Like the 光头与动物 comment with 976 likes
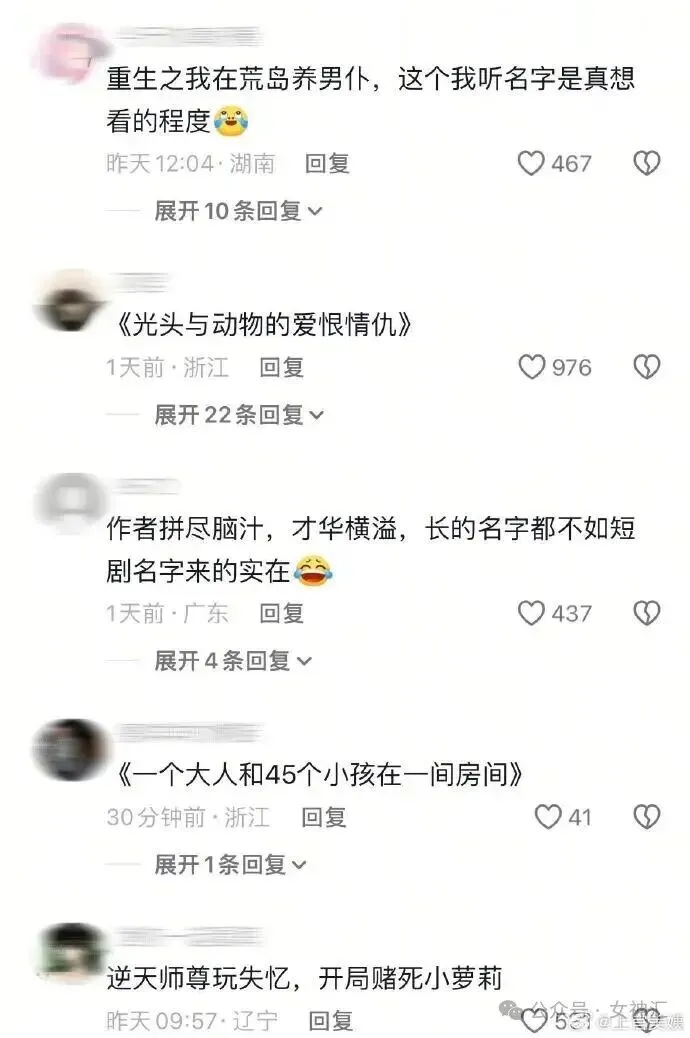Screen dimensions: 690x1038 pyautogui.click(x=531, y=367)
